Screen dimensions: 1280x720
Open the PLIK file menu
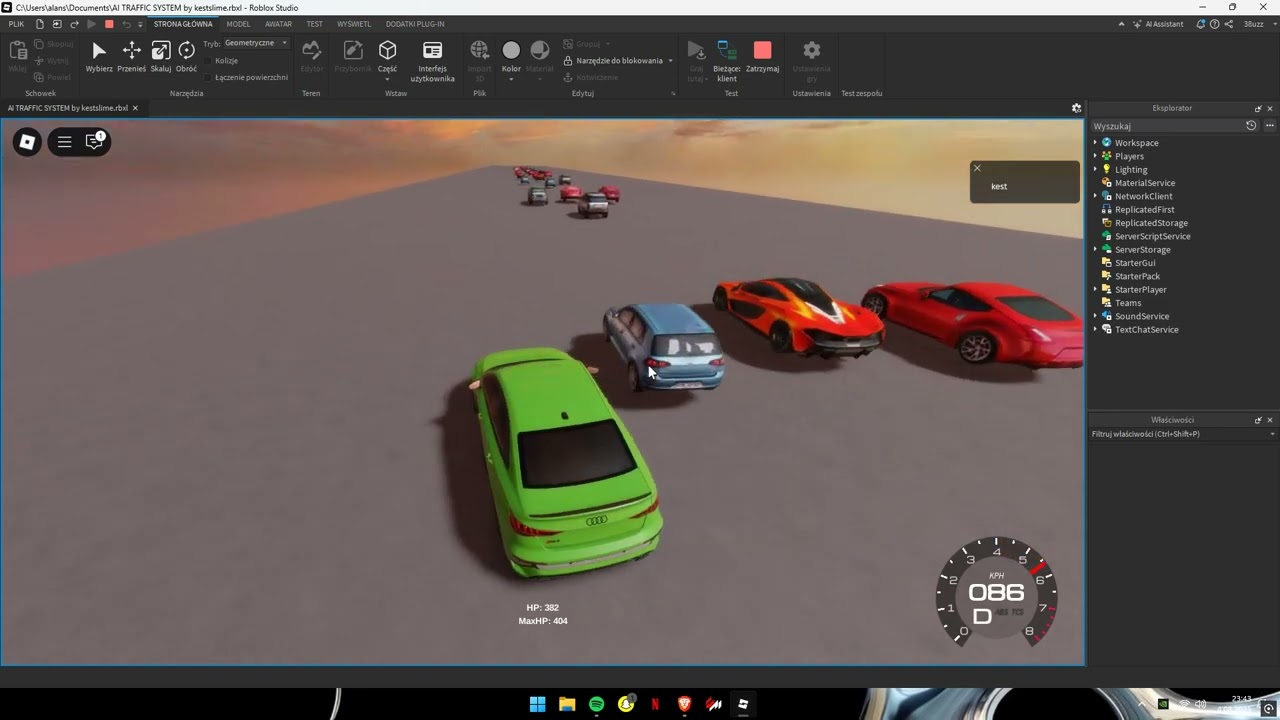click(x=16, y=23)
